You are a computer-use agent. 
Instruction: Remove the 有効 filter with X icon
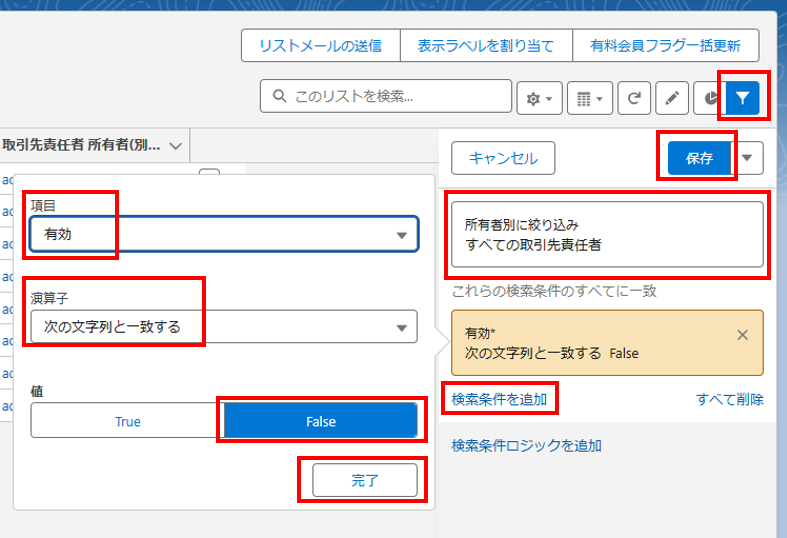[x=742, y=335]
